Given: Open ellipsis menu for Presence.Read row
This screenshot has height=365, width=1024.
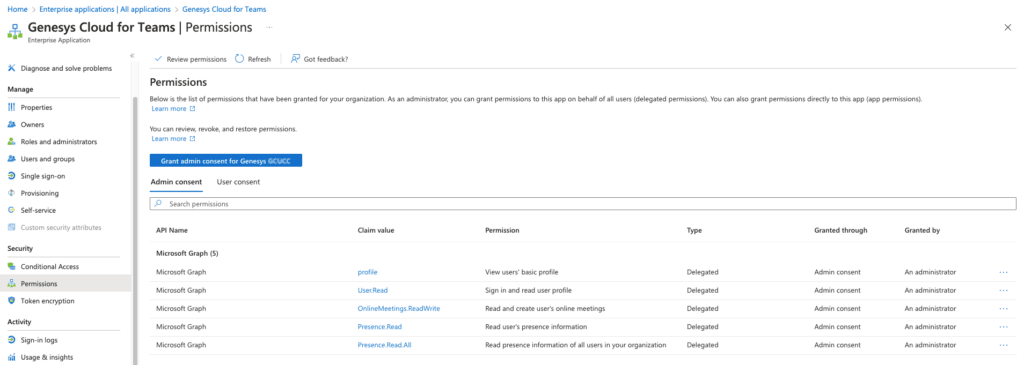Looking at the screenshot, I should point(1003,327).
